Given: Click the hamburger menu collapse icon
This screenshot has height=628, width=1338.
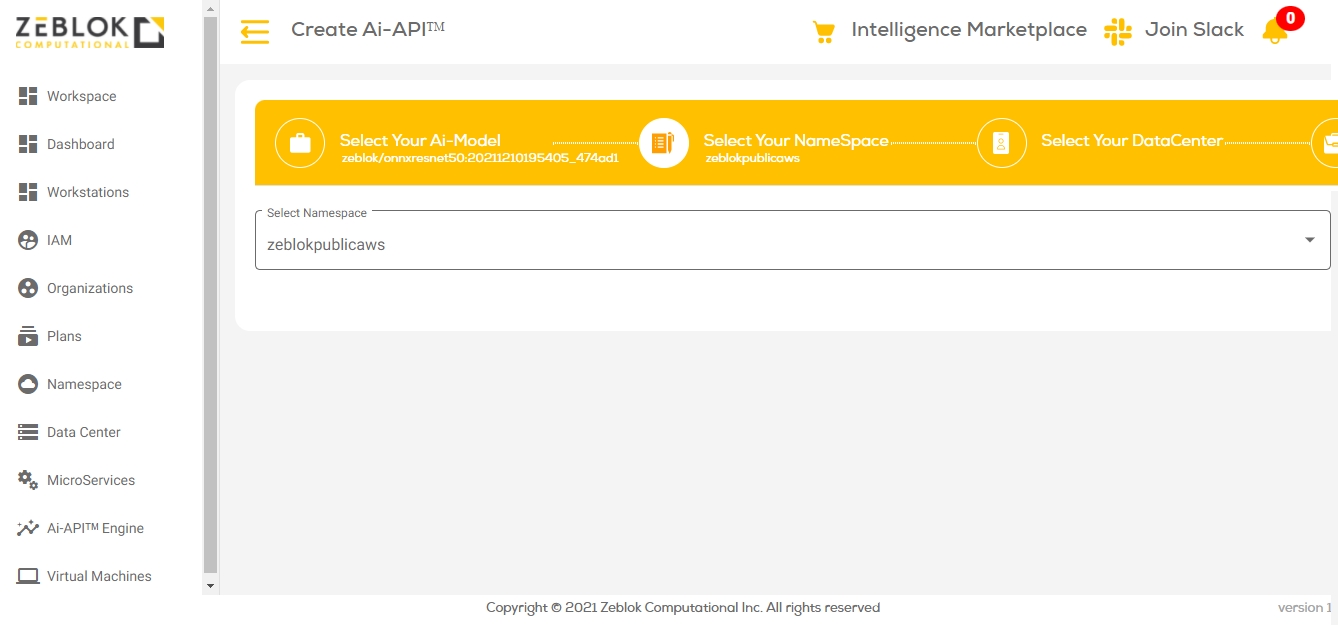Looking at the screenshot, I should 255,32.
